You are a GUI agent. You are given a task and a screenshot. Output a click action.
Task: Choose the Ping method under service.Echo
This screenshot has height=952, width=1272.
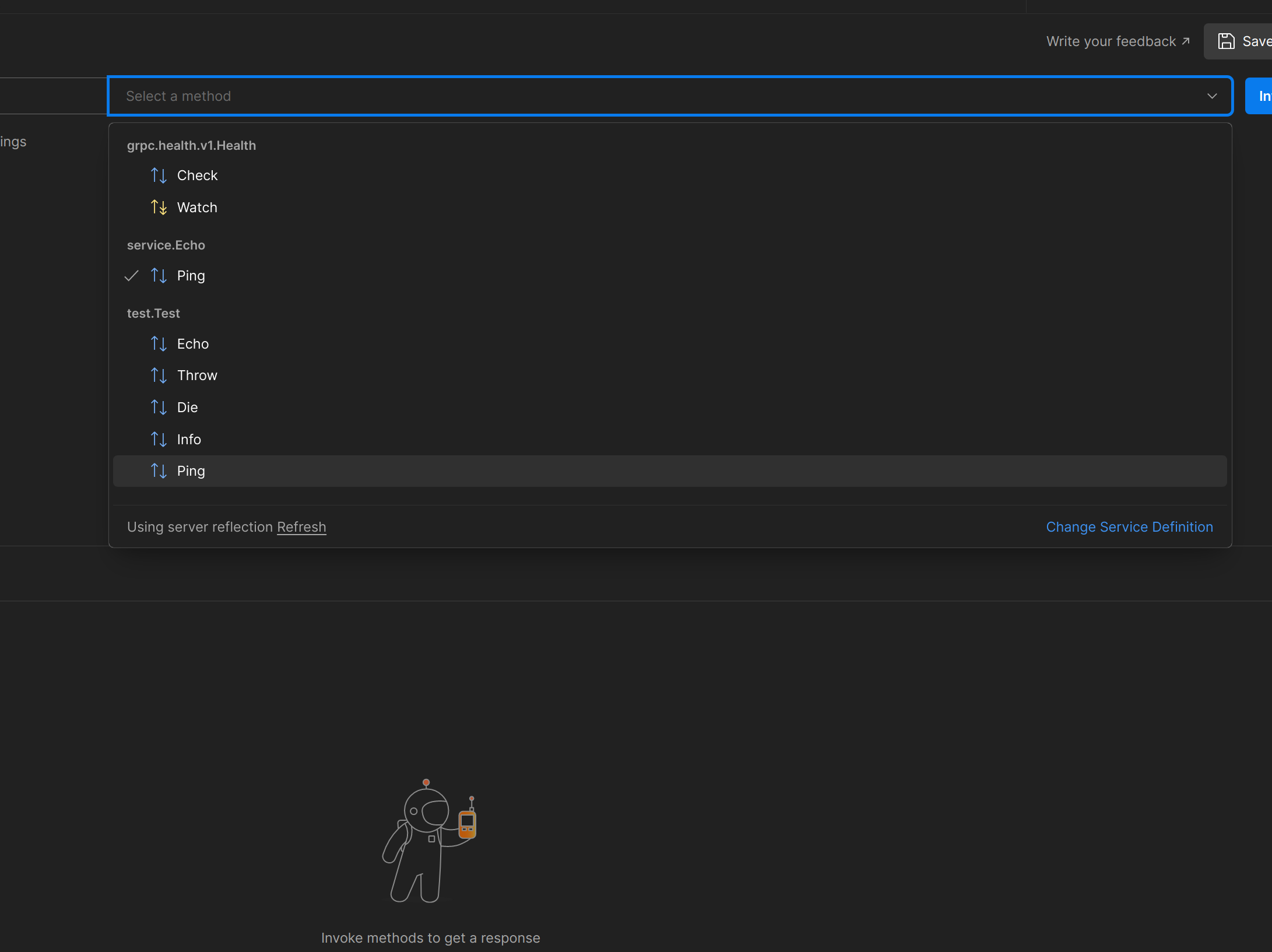click(x=191, y=276)
